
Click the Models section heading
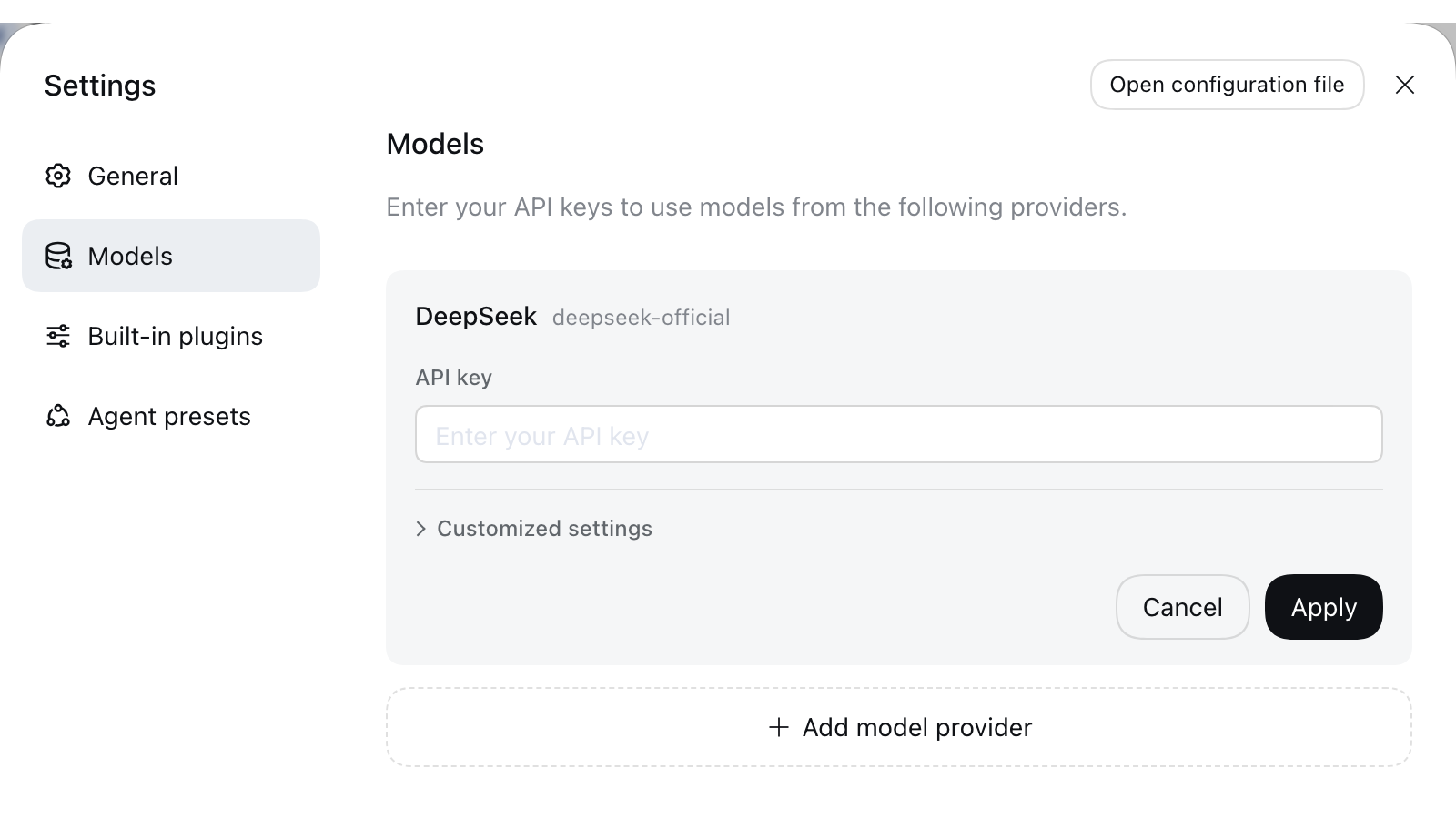(435, 144)
